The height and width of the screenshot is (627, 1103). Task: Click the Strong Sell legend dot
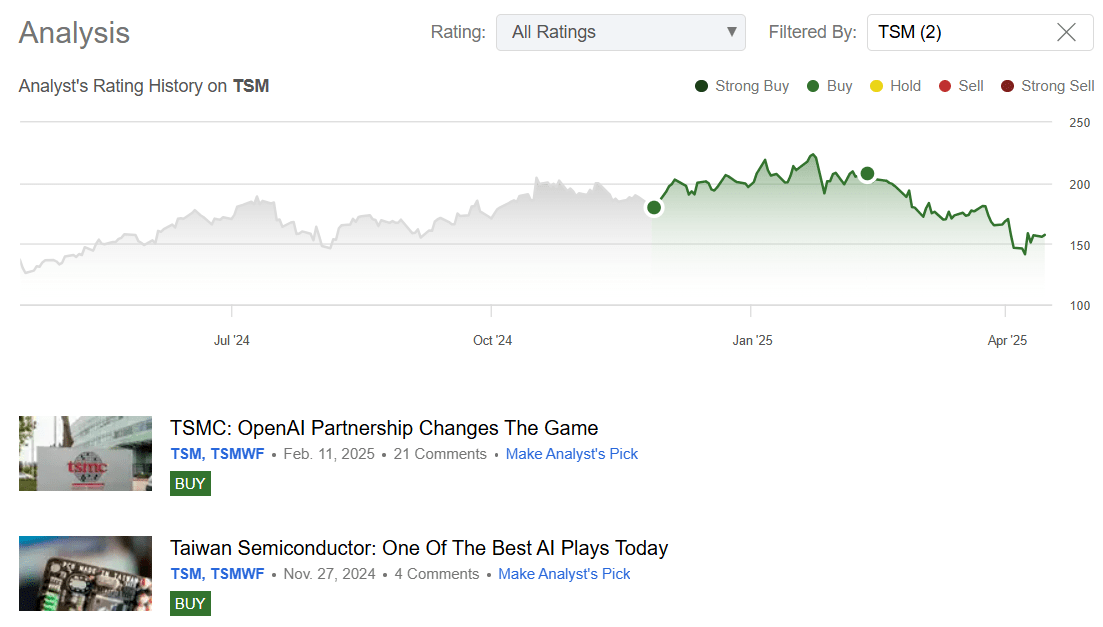click(x=1007, y=86)
